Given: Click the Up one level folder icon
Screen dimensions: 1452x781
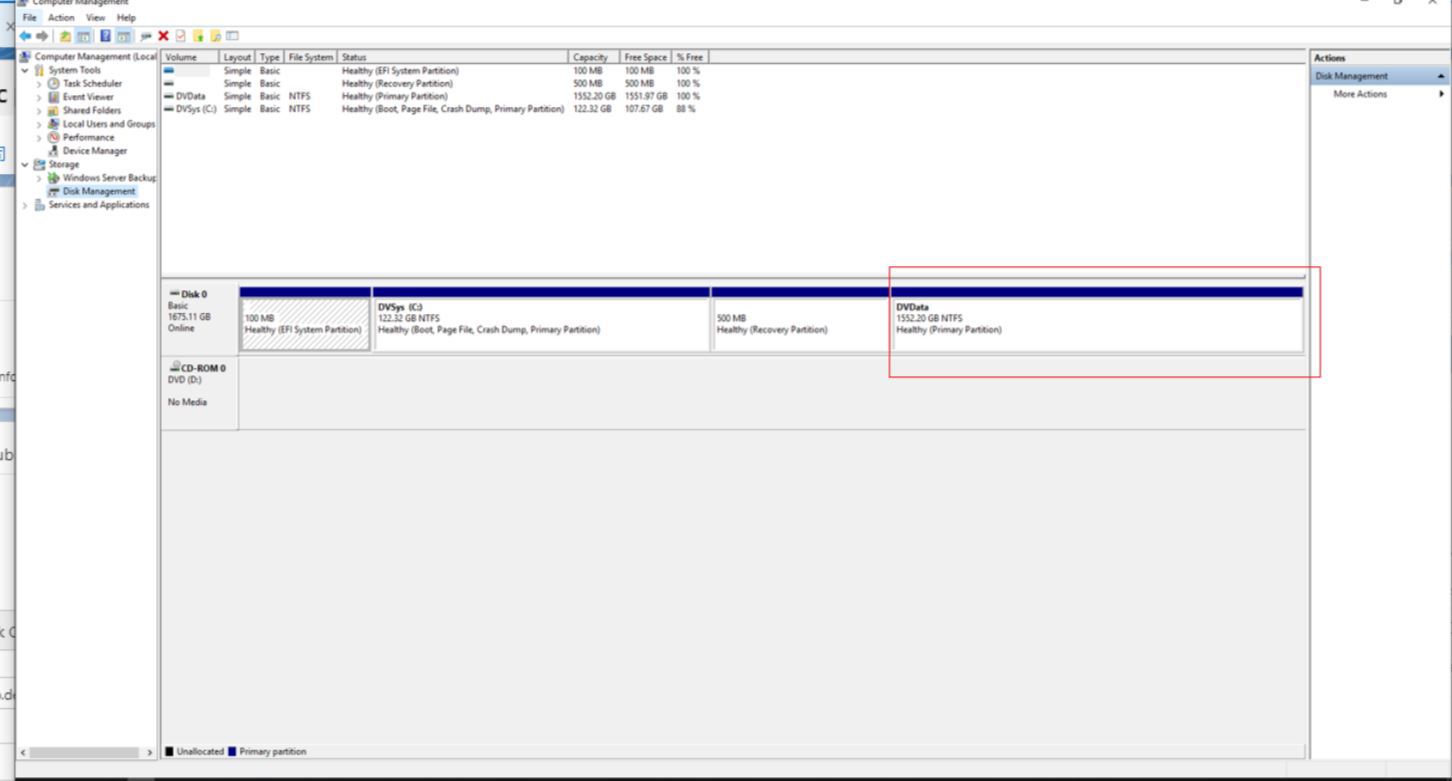Looking at the screenshot, I should click(x=65, y=36).
